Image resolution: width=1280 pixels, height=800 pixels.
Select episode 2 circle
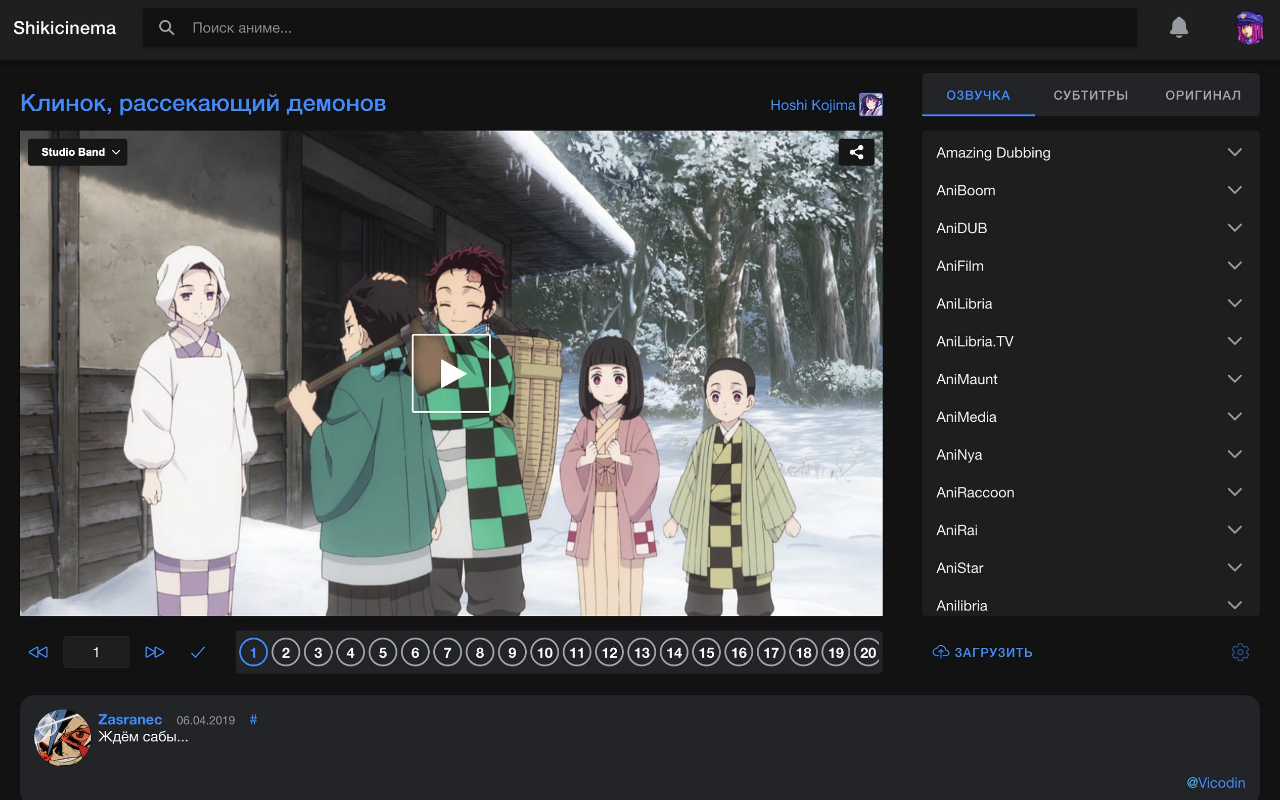pyautogui.click(x=286, y=653)
